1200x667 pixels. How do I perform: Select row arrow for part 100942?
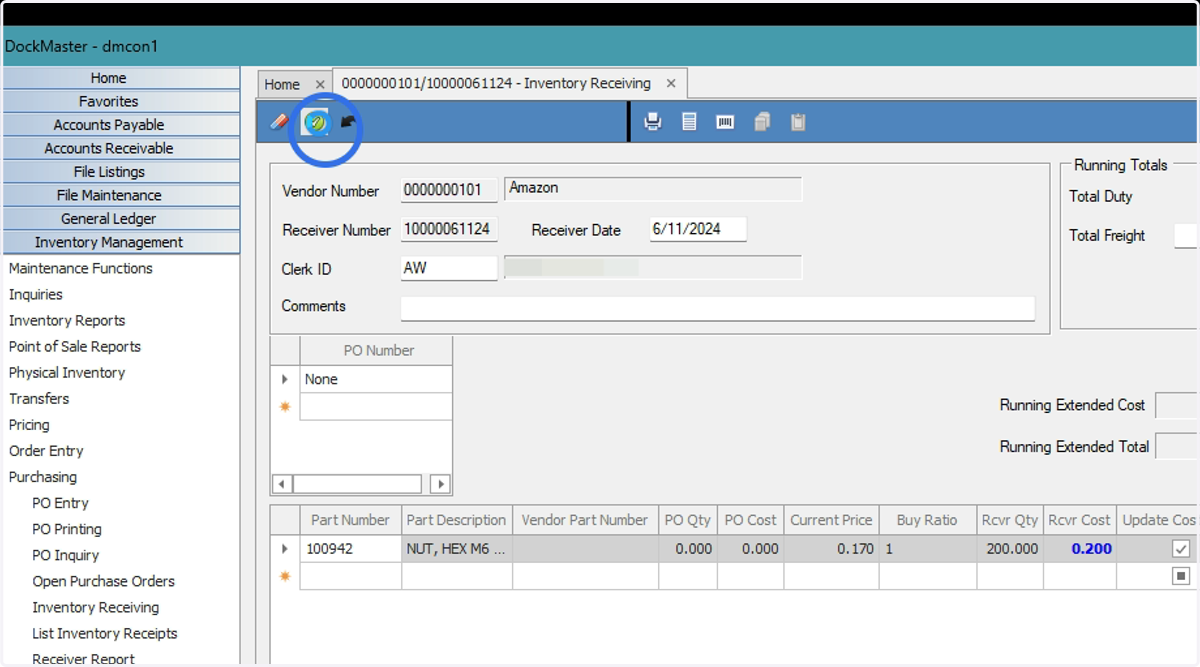285,549
